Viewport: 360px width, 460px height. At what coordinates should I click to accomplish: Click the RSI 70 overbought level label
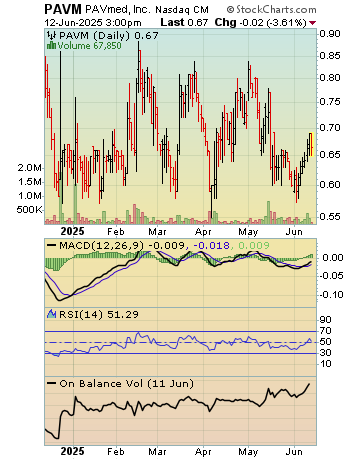coord(326,331)
